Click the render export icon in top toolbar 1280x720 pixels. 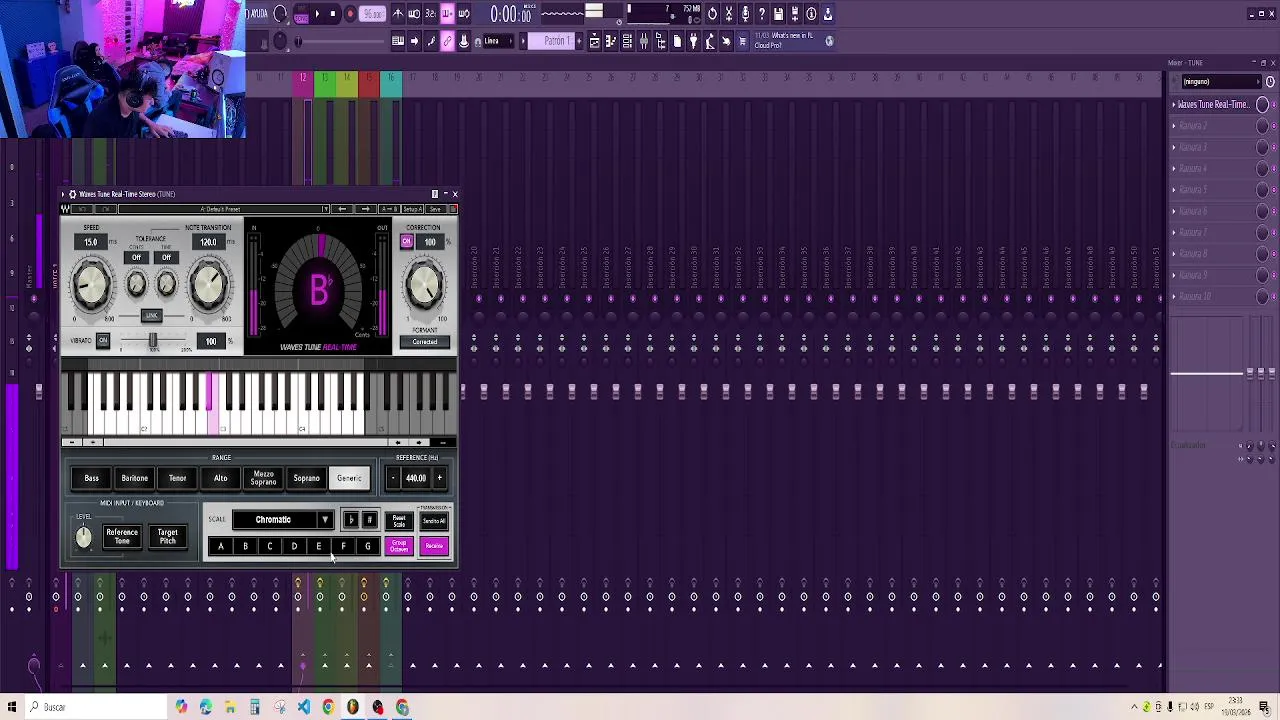794,14
